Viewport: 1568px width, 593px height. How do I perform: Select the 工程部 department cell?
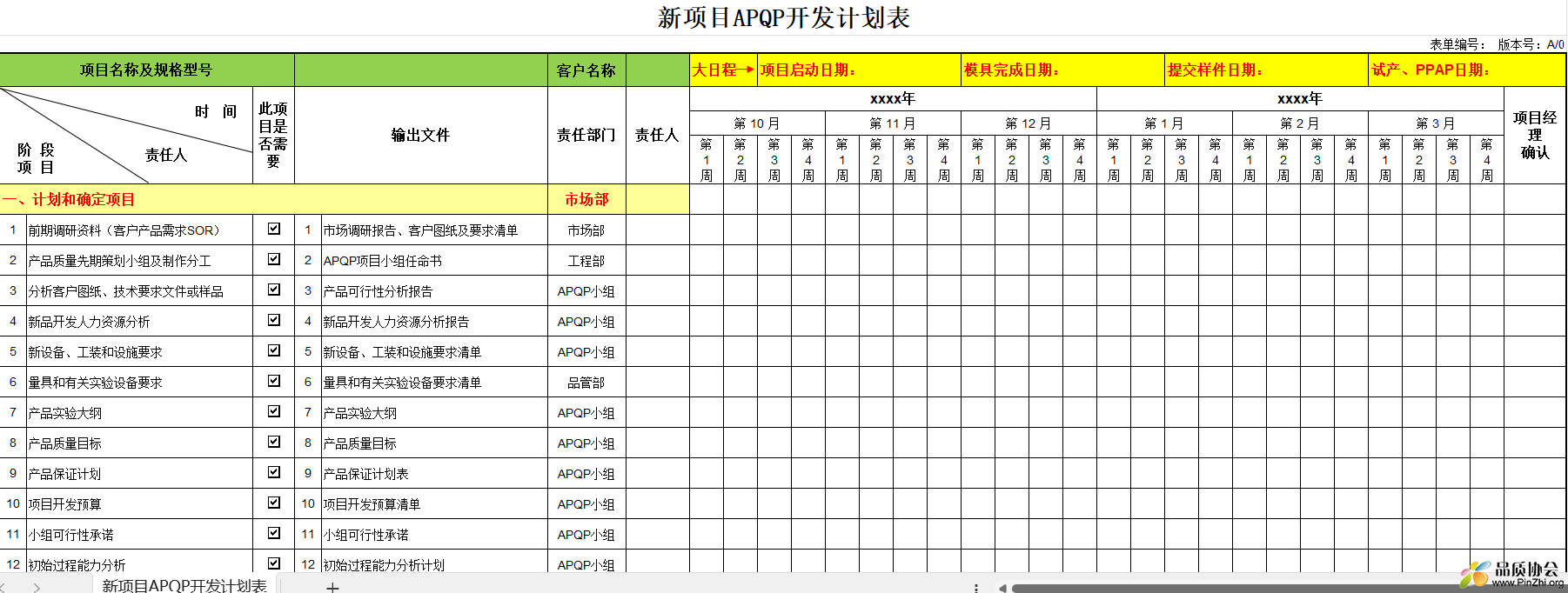[x=586, y=261]
